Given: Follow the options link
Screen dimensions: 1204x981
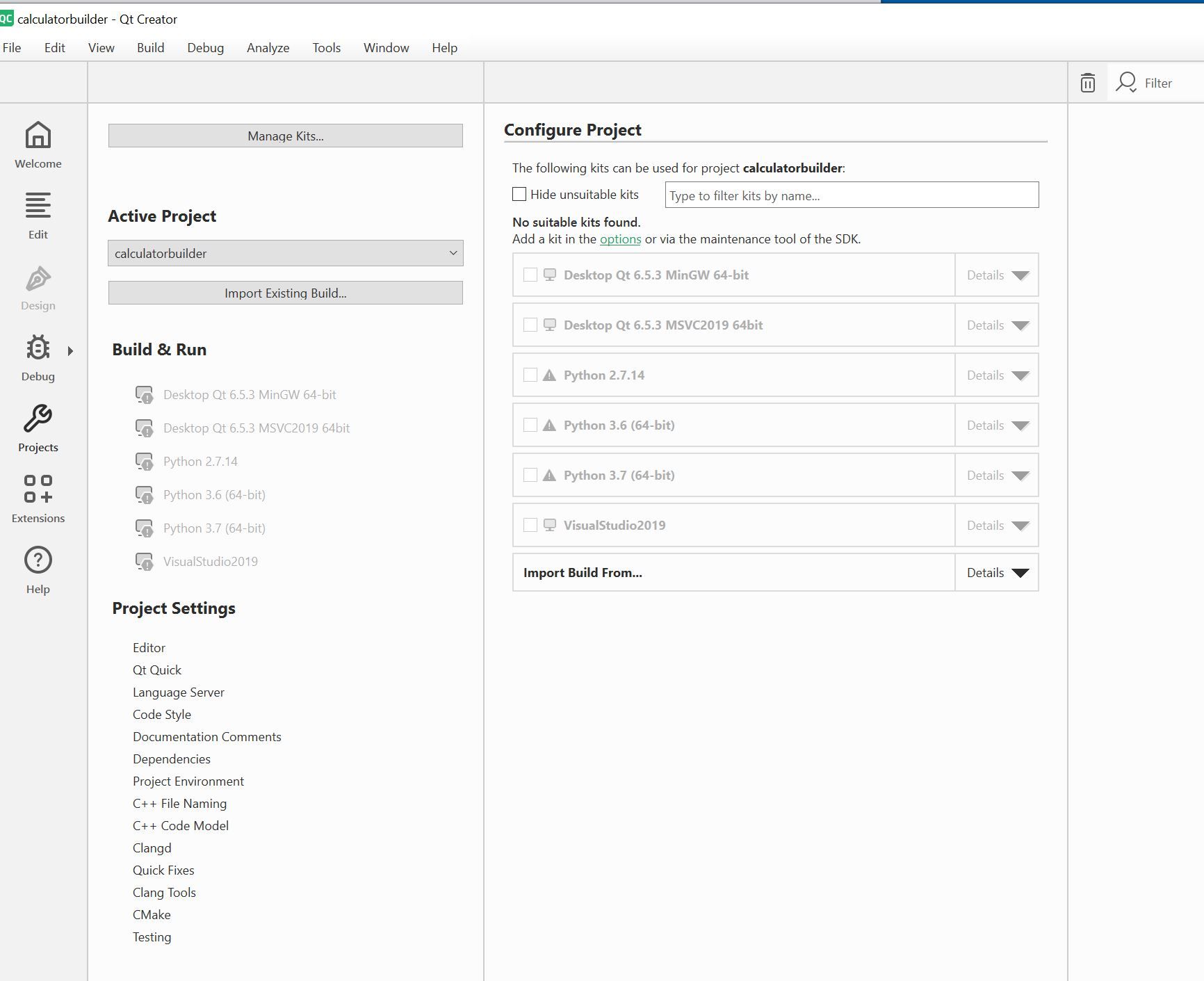Looking at the screenshot, I should click(620, 239).
